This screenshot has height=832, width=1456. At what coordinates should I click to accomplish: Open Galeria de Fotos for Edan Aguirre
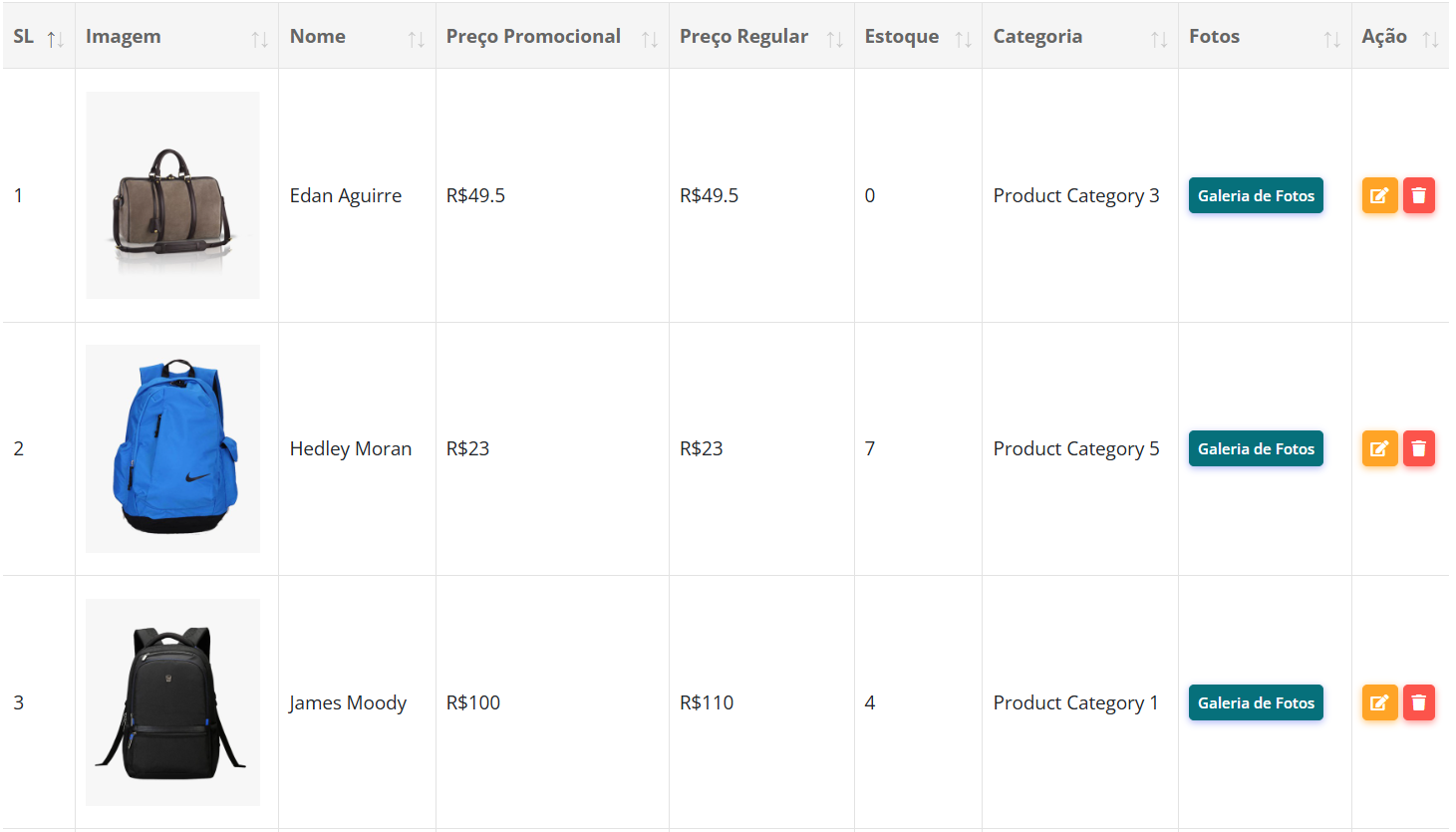(x=1256, y=195)
